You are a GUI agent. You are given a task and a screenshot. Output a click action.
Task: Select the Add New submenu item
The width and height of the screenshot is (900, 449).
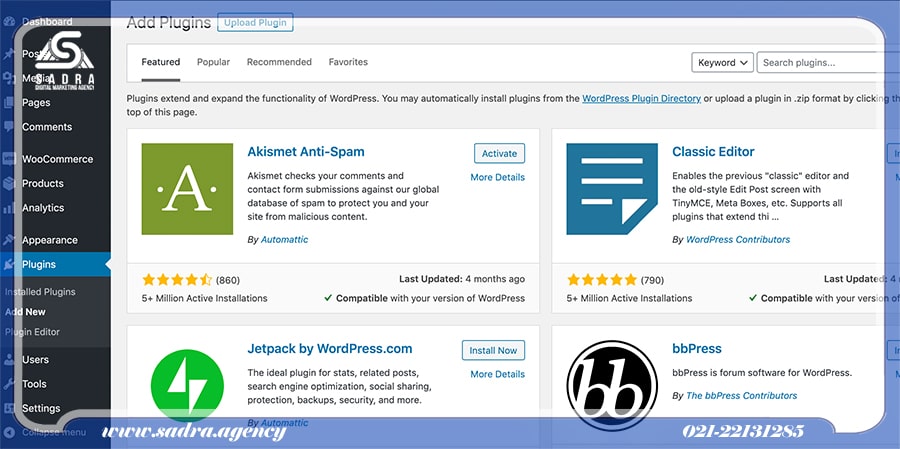(x=25, y=312)
